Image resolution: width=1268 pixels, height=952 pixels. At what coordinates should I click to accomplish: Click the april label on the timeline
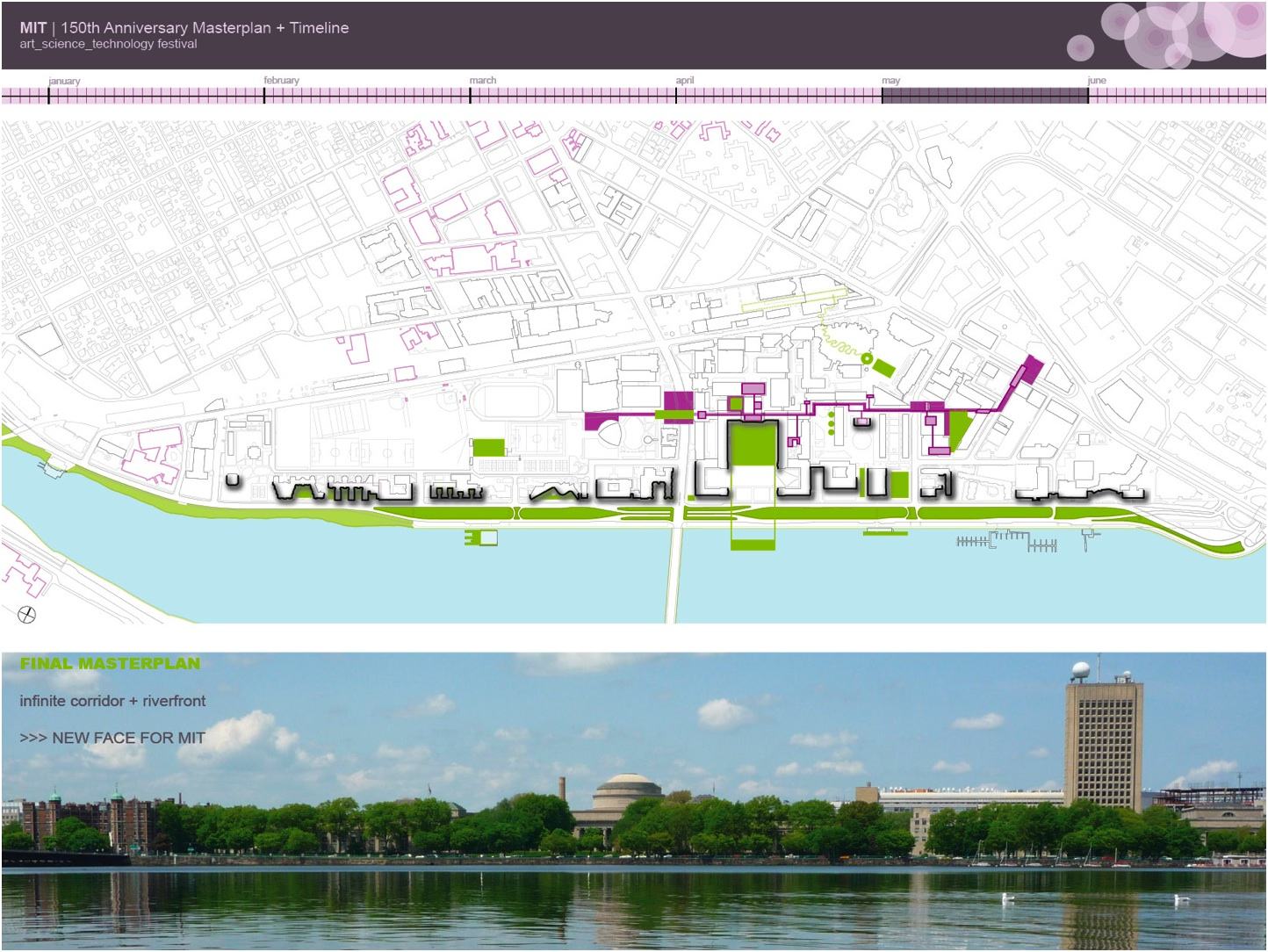pos(685,80)
